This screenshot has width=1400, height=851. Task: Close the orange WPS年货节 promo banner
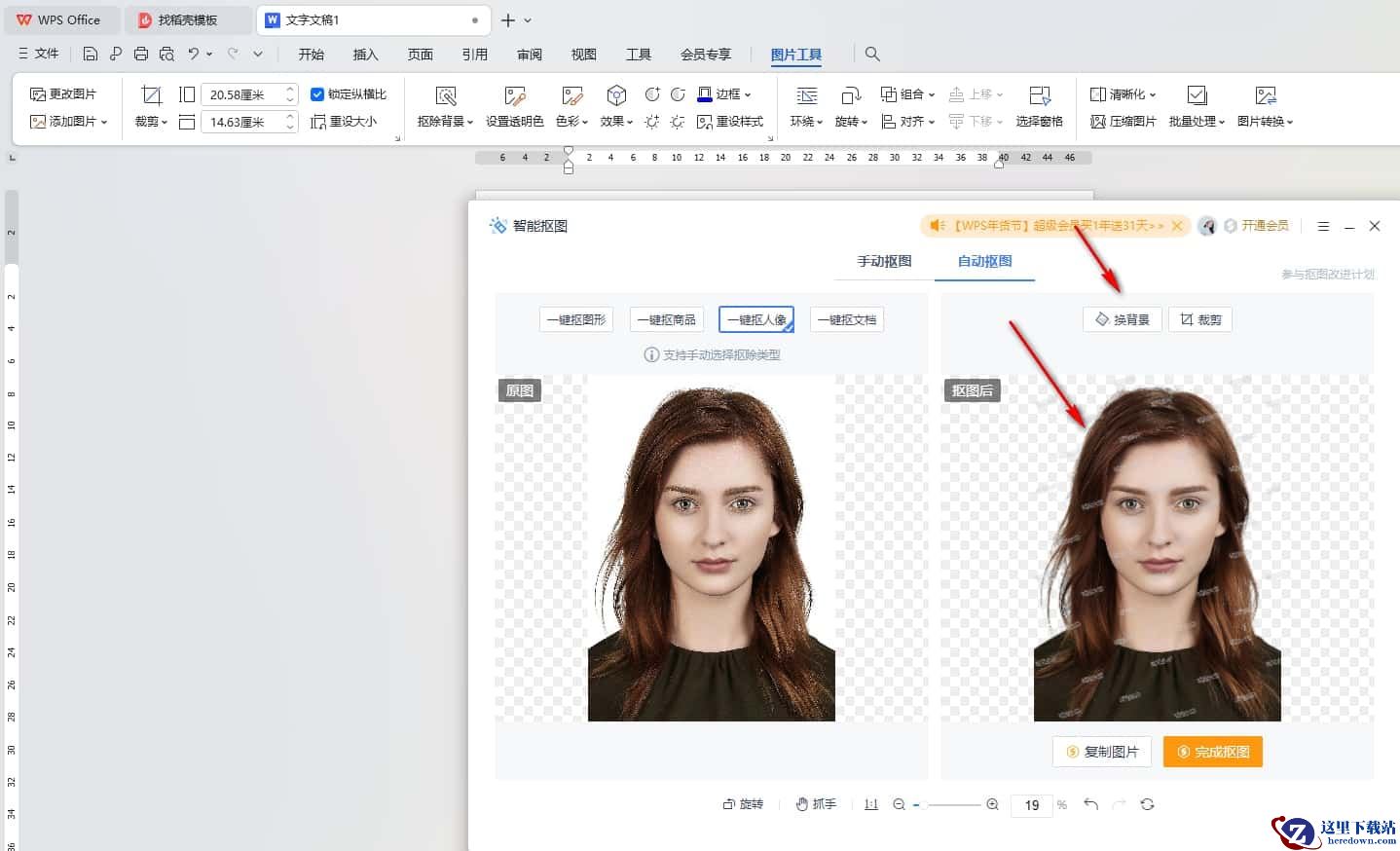pos(1177,226)
